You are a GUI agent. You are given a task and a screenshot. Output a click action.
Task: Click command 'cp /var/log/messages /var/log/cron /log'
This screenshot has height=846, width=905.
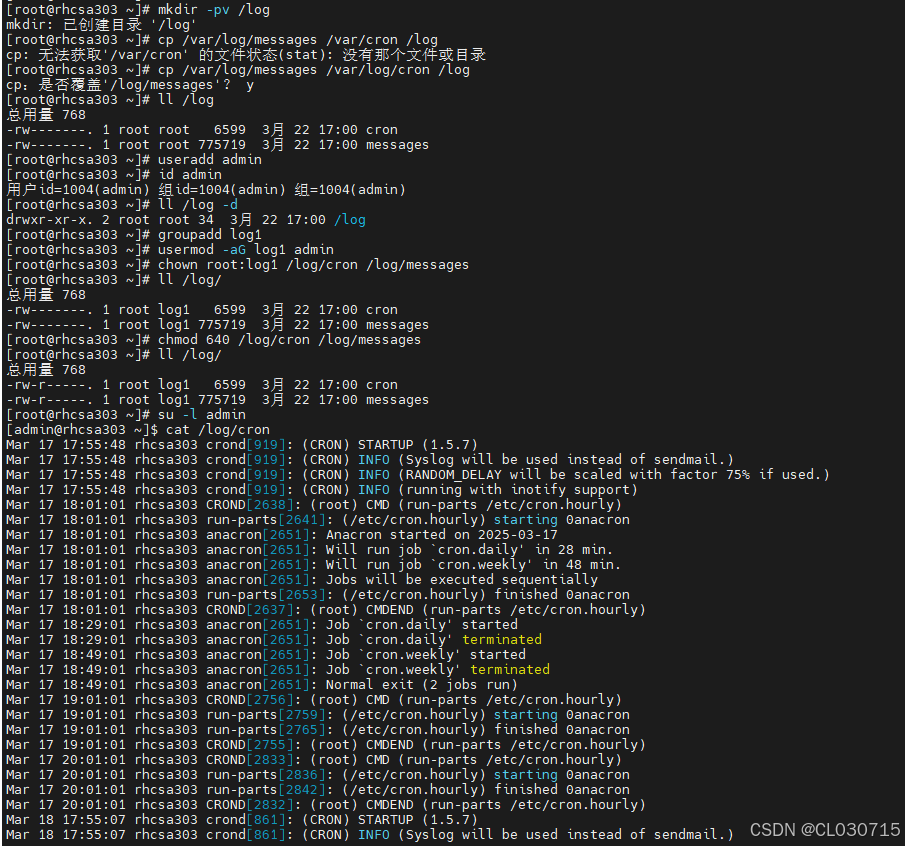[x=238, y=70]
